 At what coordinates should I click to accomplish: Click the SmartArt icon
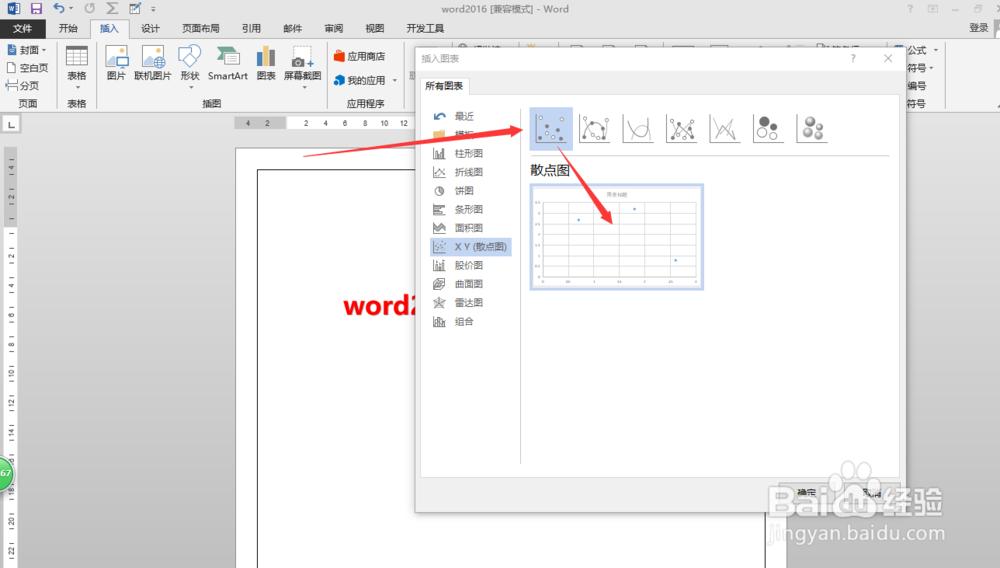click(x=228, y=64)
